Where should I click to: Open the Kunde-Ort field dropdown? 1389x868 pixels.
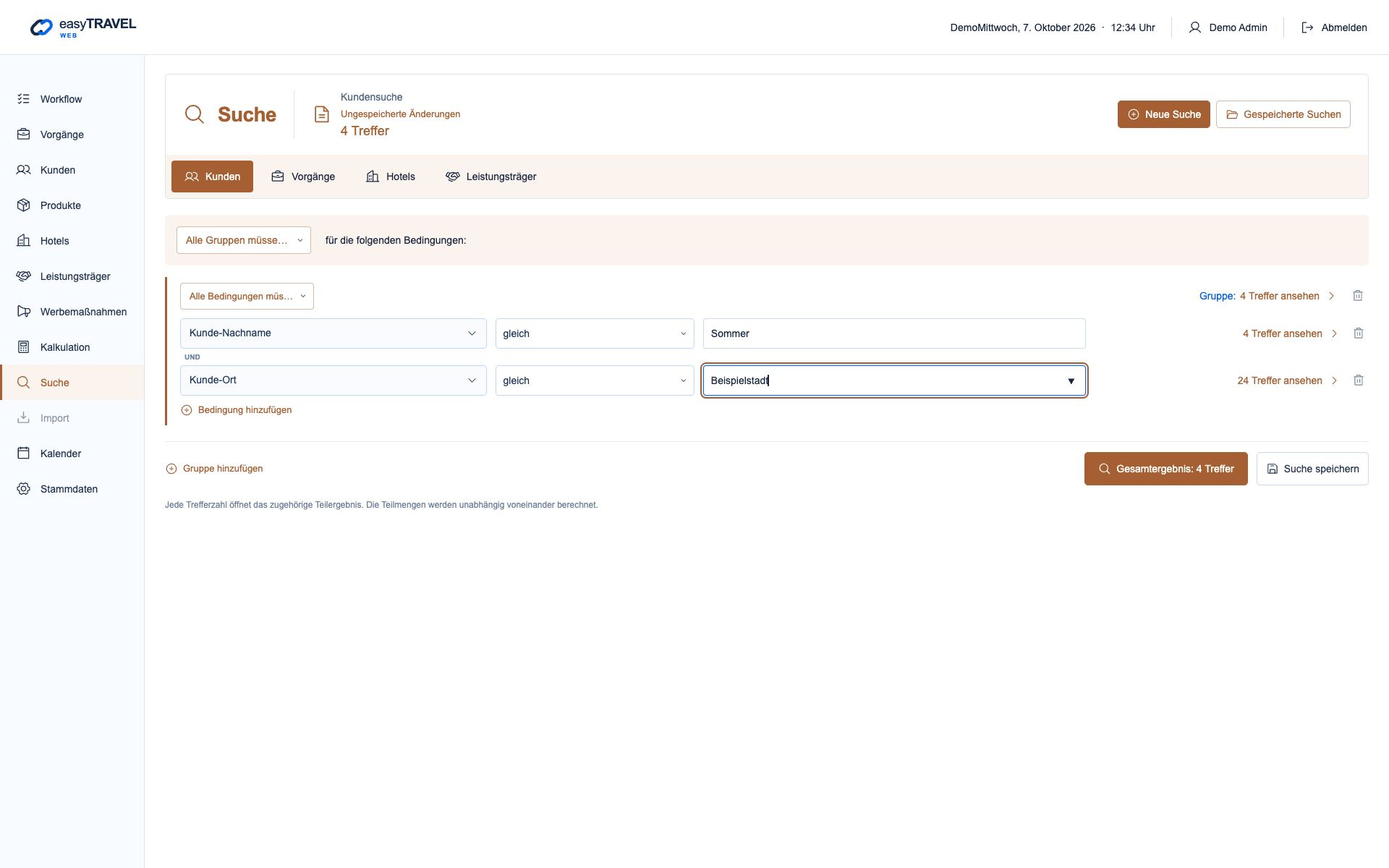[x=333, y=380]
